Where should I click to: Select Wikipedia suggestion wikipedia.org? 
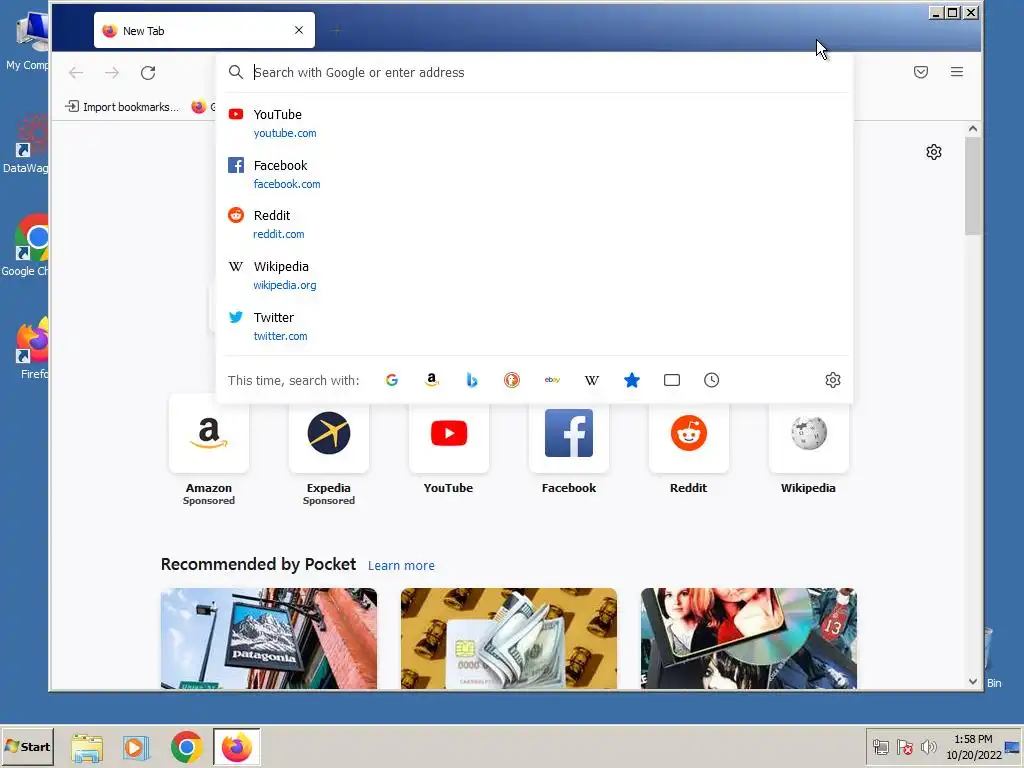point(534,275)
